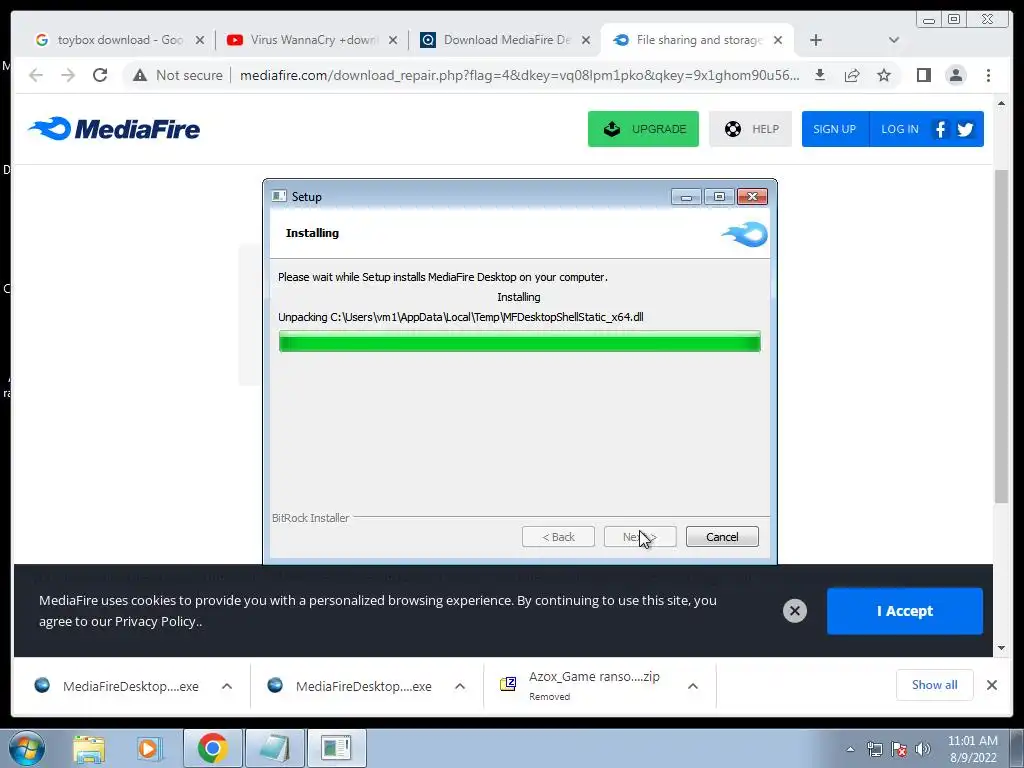Open the Chrome side panel
Viewport: 1024px width, 768px height.
pyautogui.click(x=923, y=76)
